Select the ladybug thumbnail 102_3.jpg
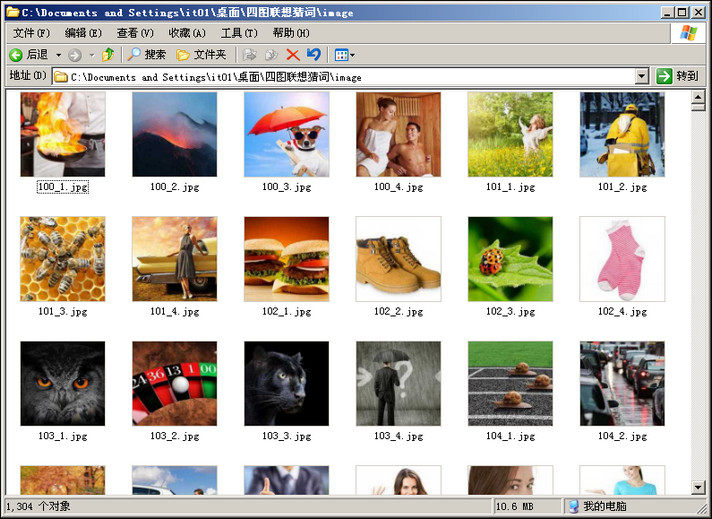Screen dimensions: 712x519 click(x=510, y=259)
